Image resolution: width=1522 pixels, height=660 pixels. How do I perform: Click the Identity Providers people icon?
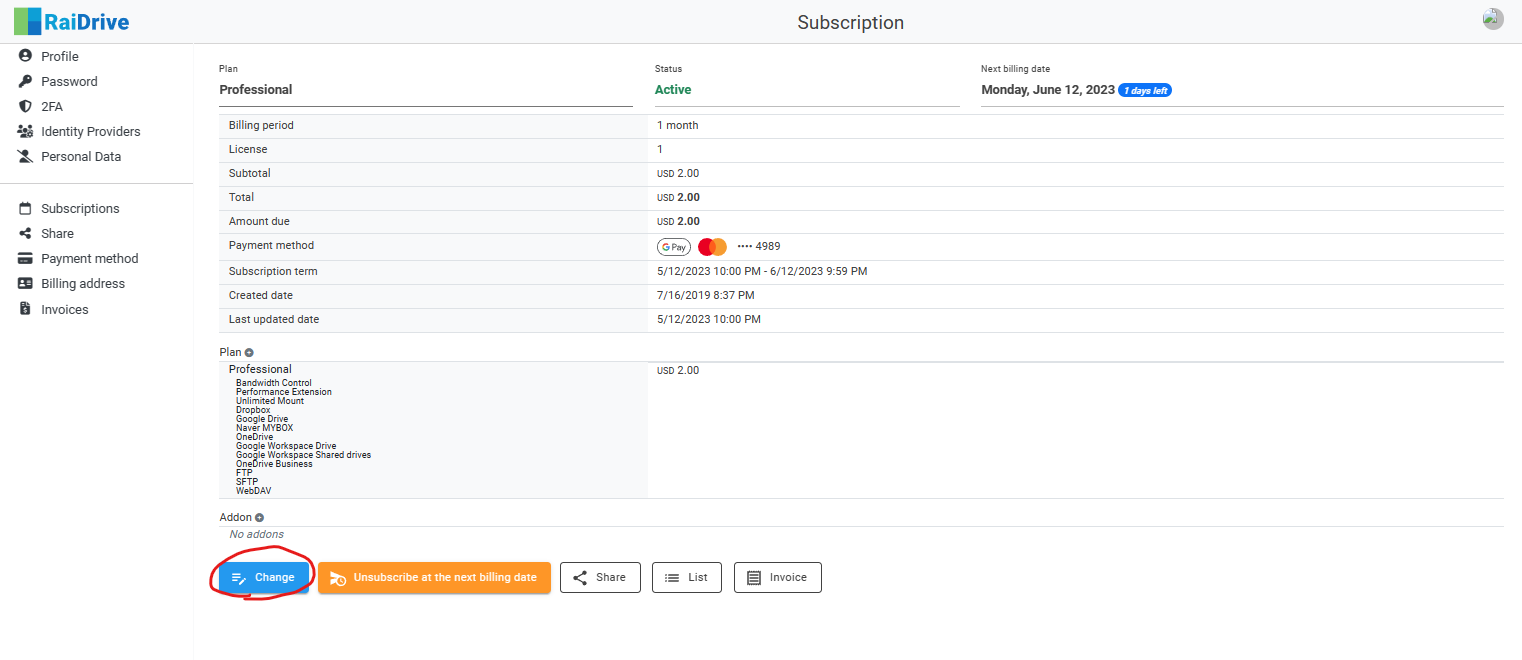point(25,131)
